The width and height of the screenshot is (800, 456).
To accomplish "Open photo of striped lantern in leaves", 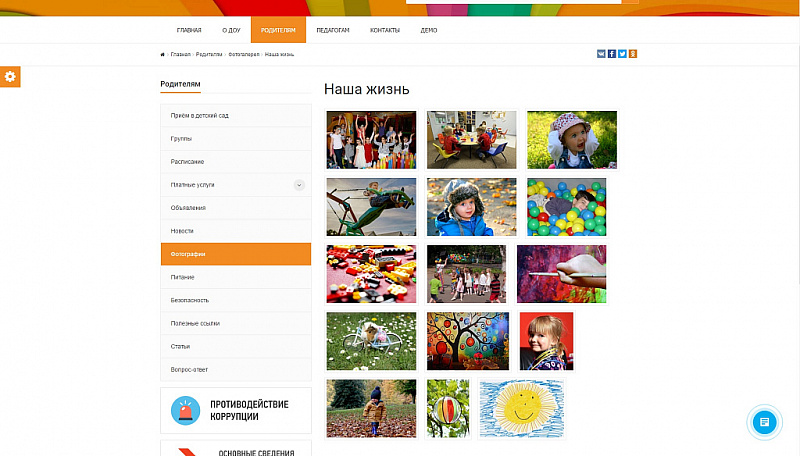I will [448, 408].
